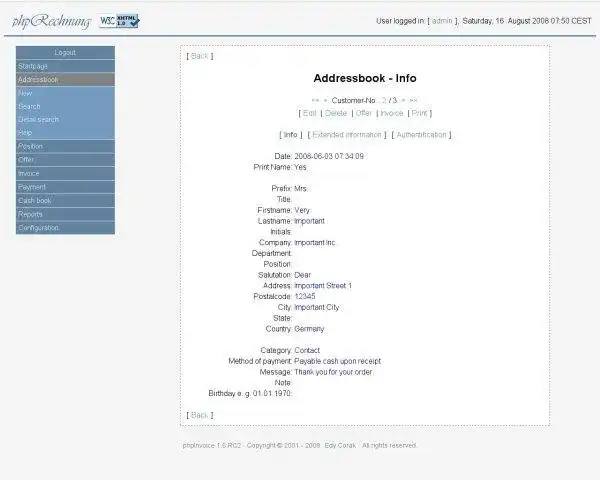Click the Edit link for this customer
This screenshot has width=600, height=480.
310,113
